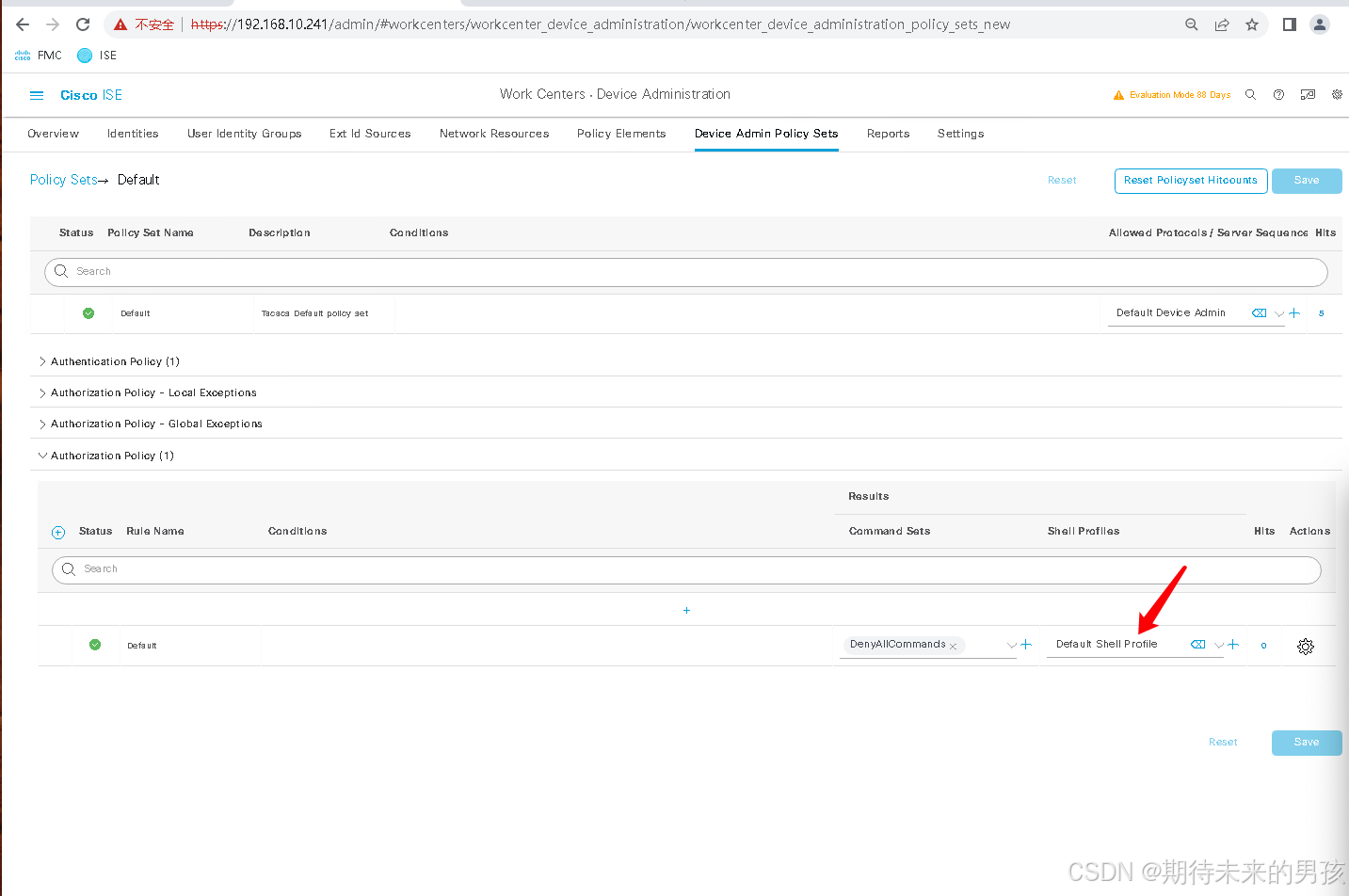
Task: Insert new rule with center plus
Action: point(686,611)
